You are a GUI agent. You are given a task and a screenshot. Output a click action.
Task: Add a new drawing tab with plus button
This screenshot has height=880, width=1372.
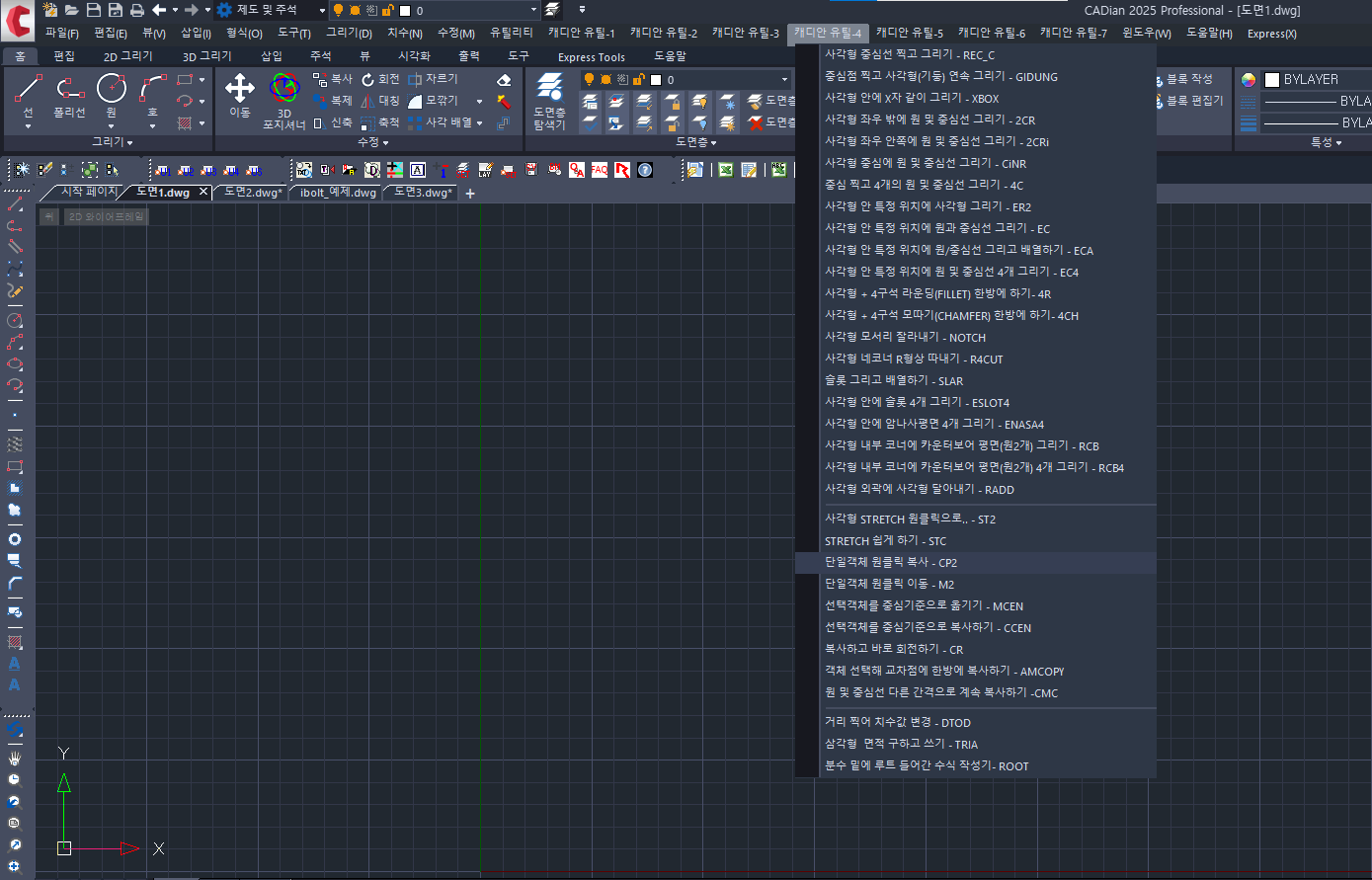470,194
